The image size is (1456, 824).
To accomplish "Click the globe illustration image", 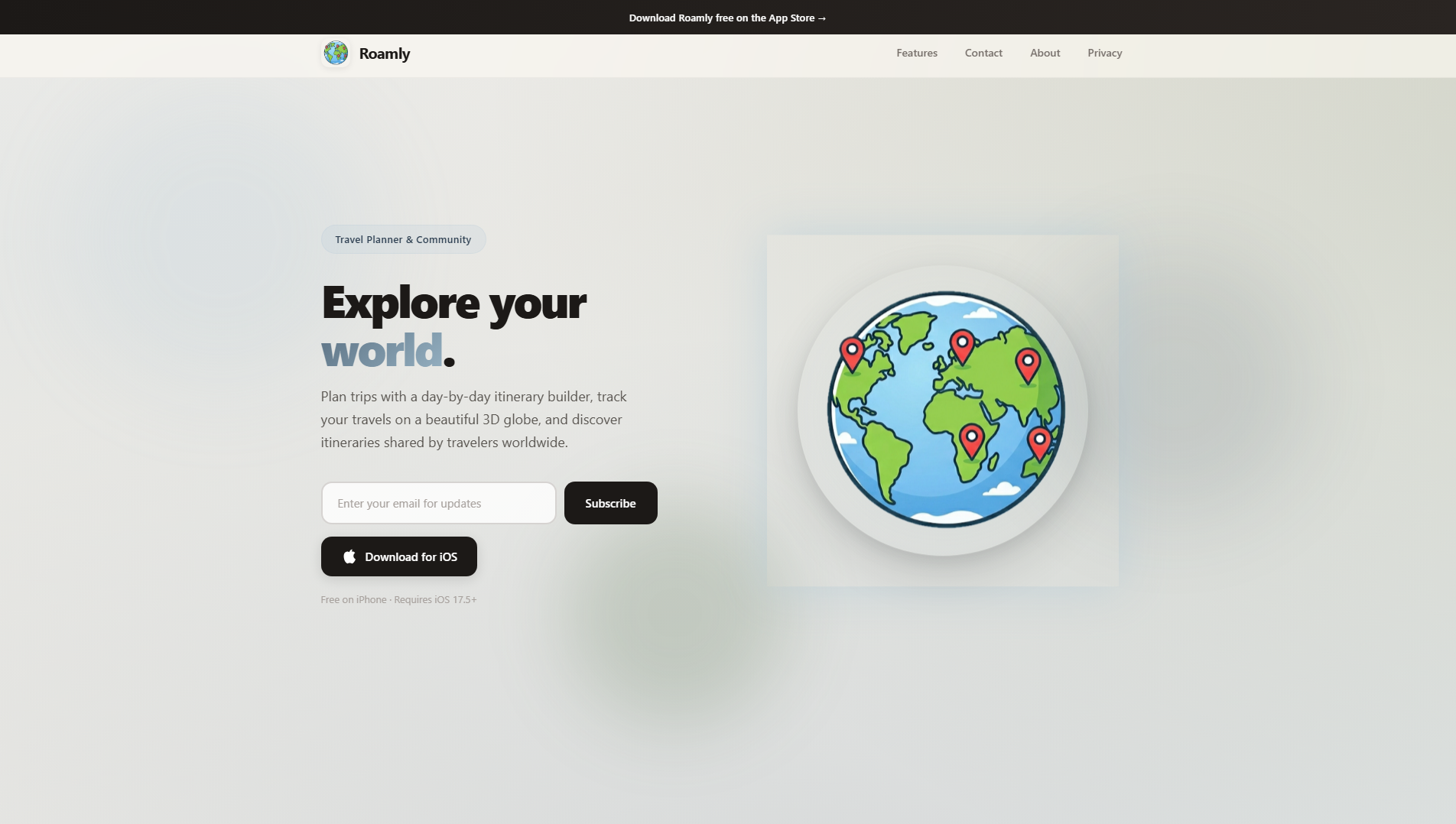I will coord(943,410).
